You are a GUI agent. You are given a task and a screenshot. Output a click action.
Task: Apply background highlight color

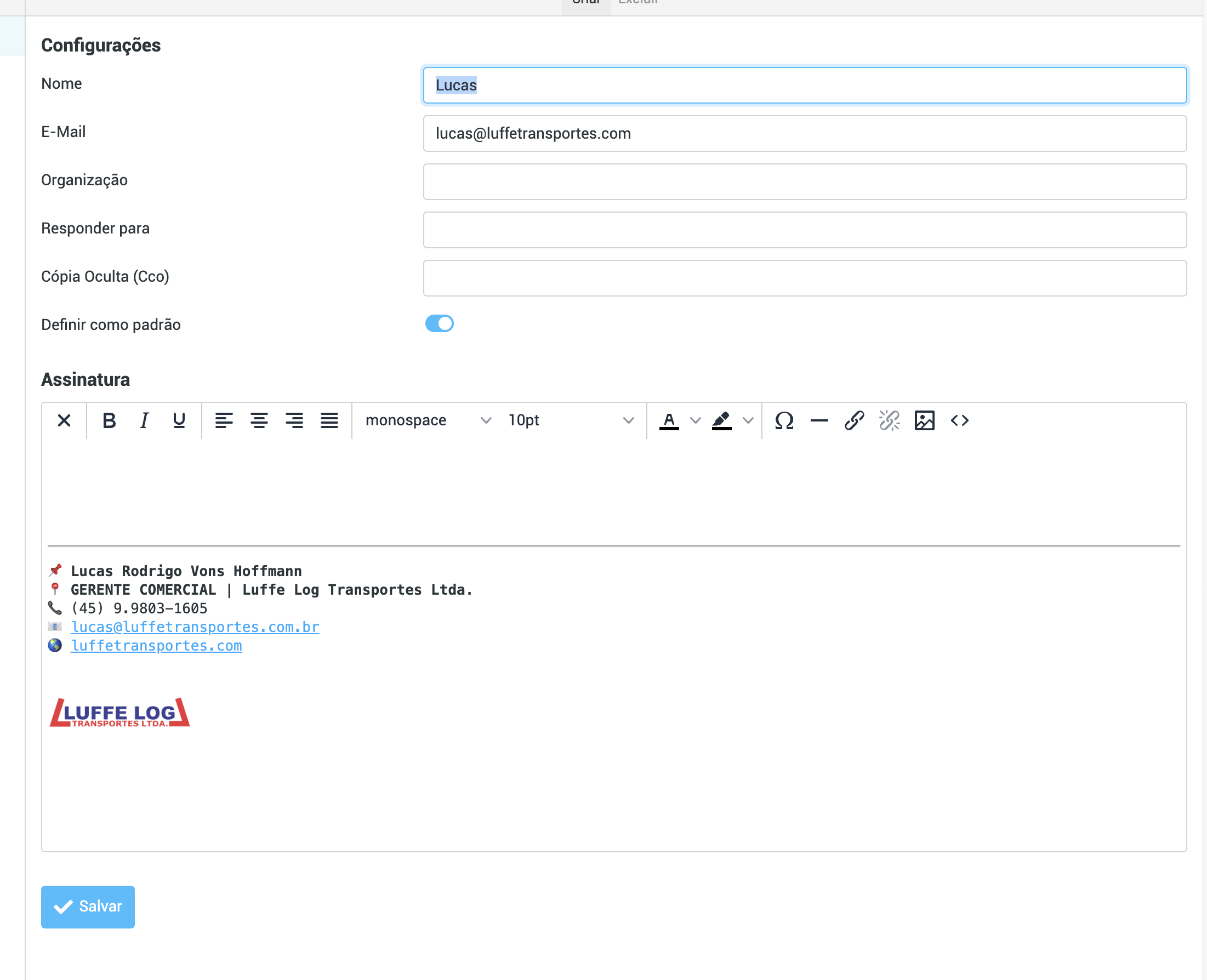point(721,420)
